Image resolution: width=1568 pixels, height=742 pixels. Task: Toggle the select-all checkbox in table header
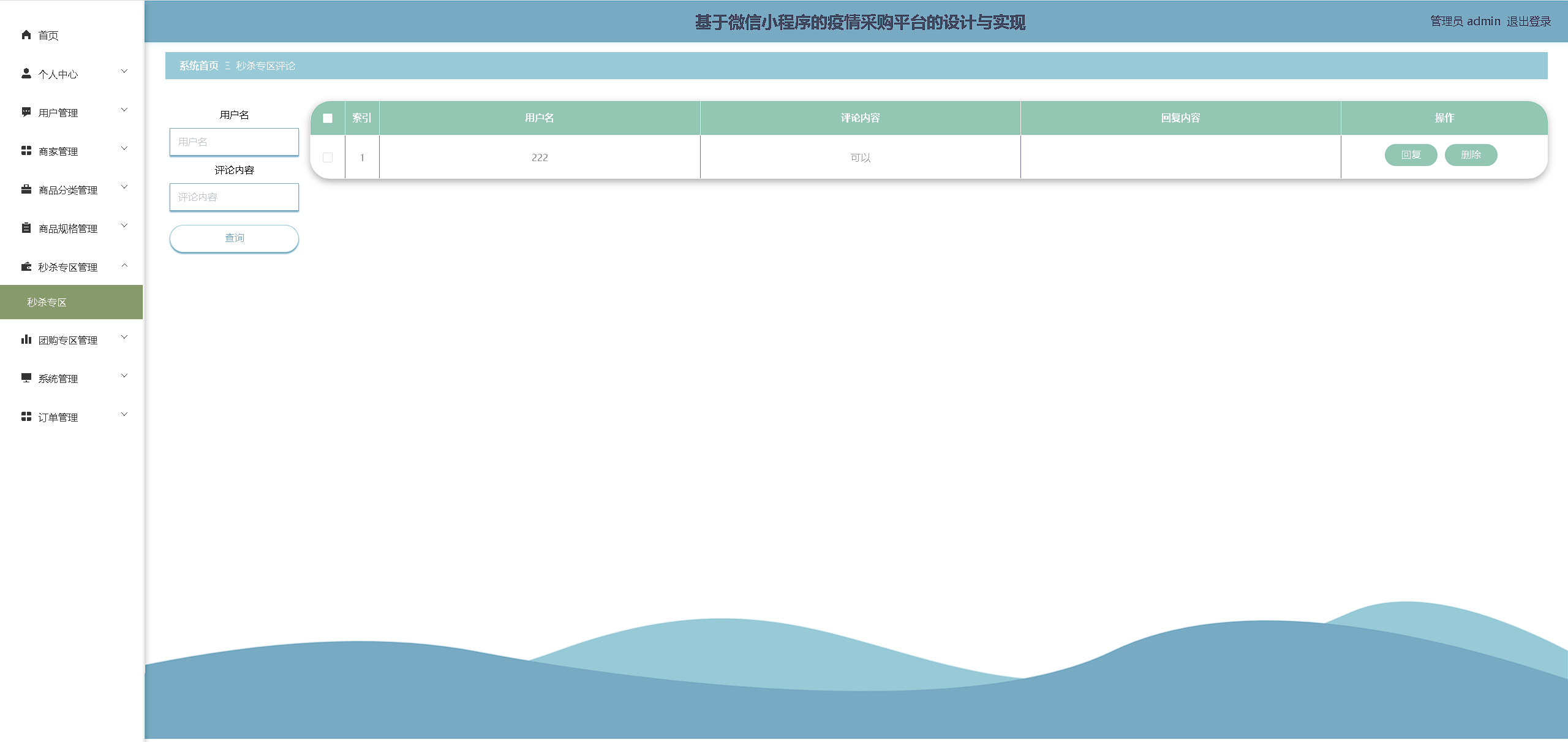point(328,118)
